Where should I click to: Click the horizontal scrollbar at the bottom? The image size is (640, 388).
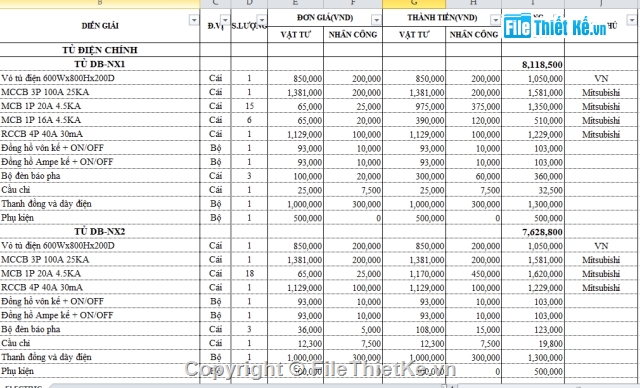[x=547, y=386]
